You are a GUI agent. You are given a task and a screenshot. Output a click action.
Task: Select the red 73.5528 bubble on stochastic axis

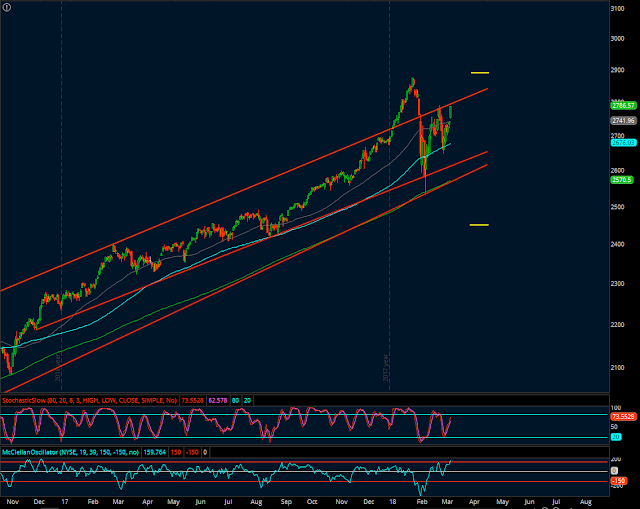pyautogui.click(x=623, y=416)
